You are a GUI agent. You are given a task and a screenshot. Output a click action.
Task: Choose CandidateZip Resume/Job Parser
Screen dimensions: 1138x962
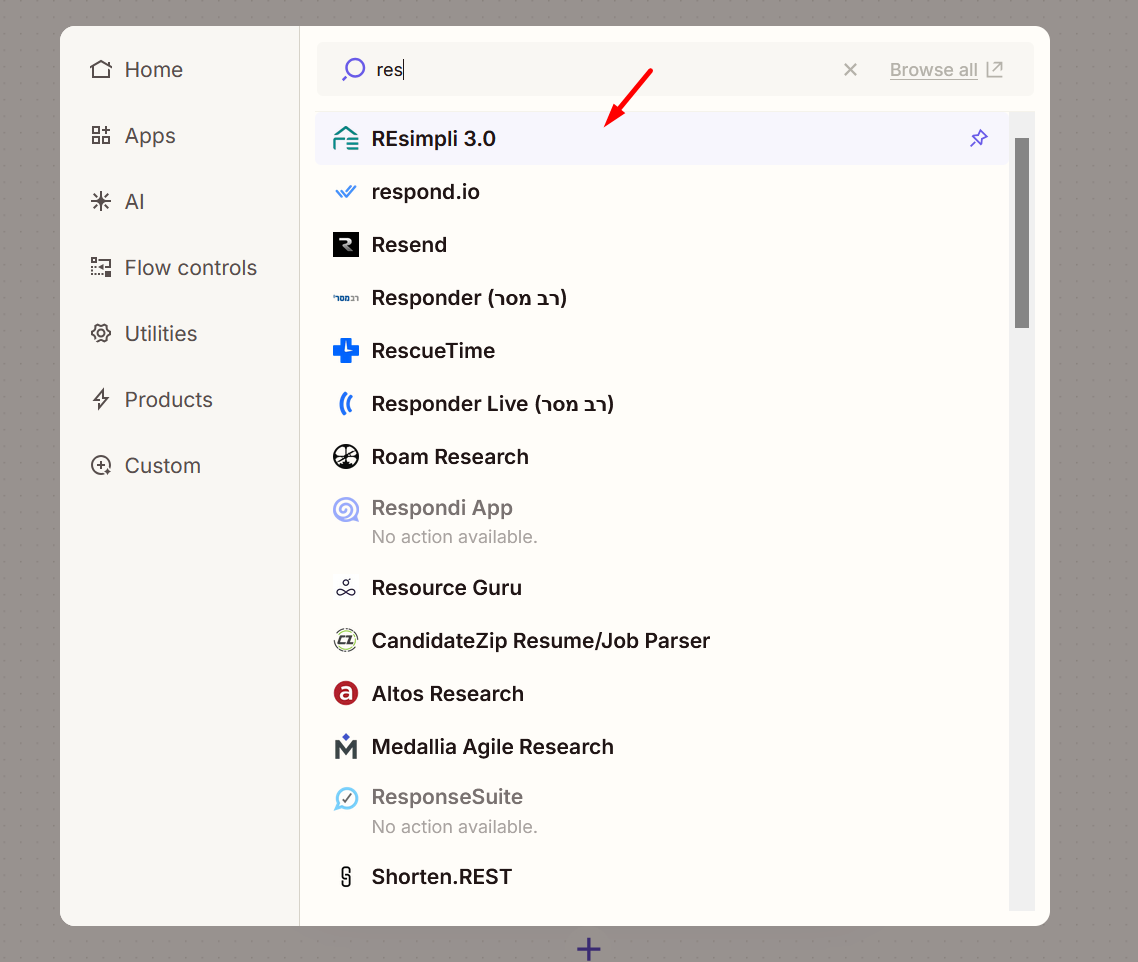[661, 640]
